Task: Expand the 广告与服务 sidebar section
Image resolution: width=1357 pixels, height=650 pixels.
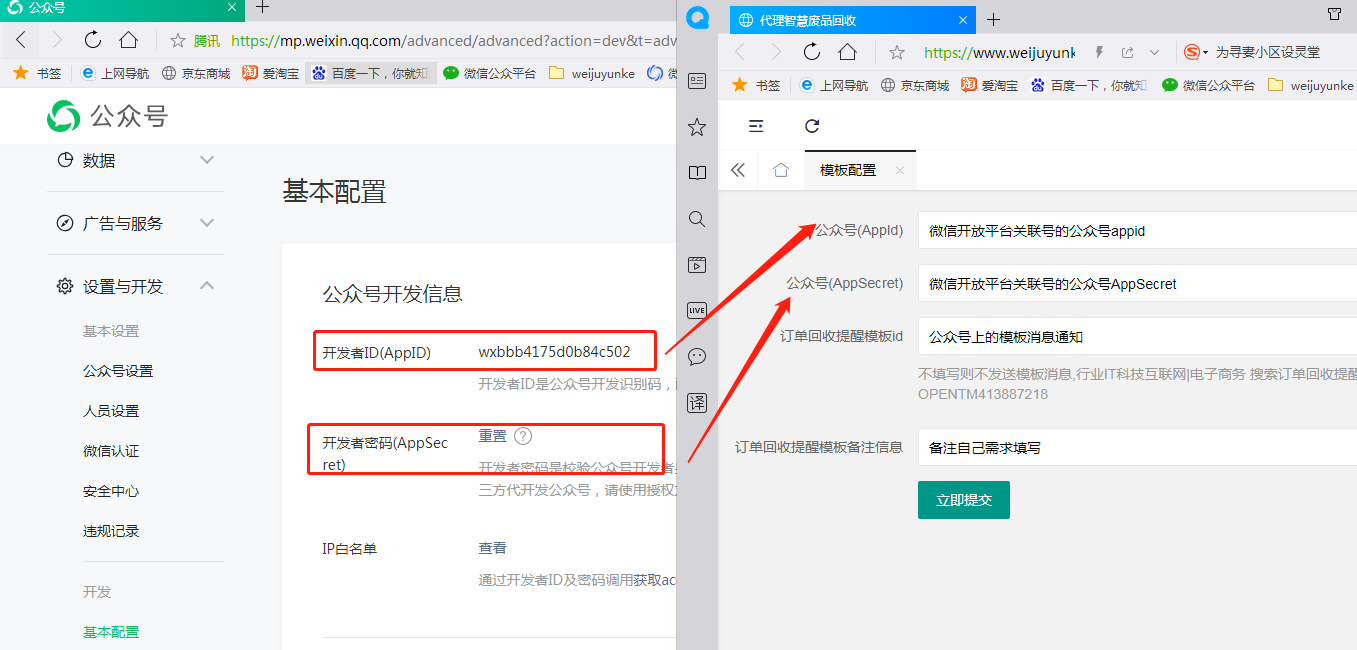Action: pyautogui.click(x=136, y=223)
